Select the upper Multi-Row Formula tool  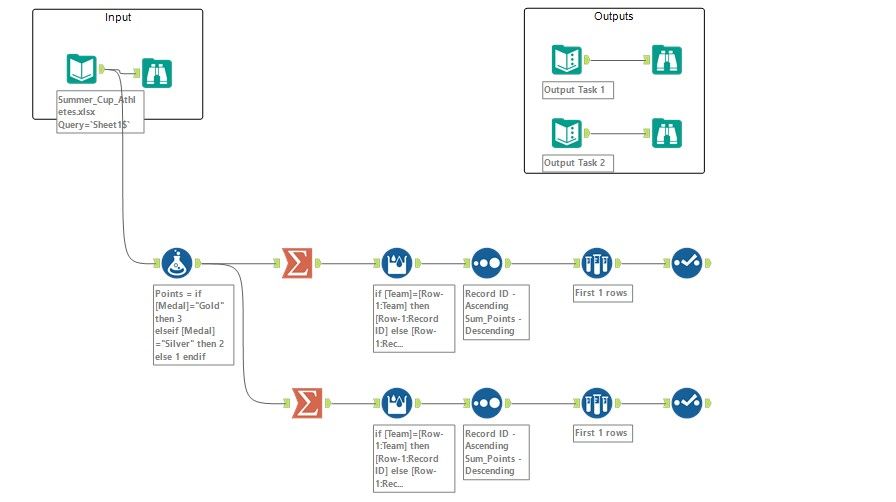[397, 263]
